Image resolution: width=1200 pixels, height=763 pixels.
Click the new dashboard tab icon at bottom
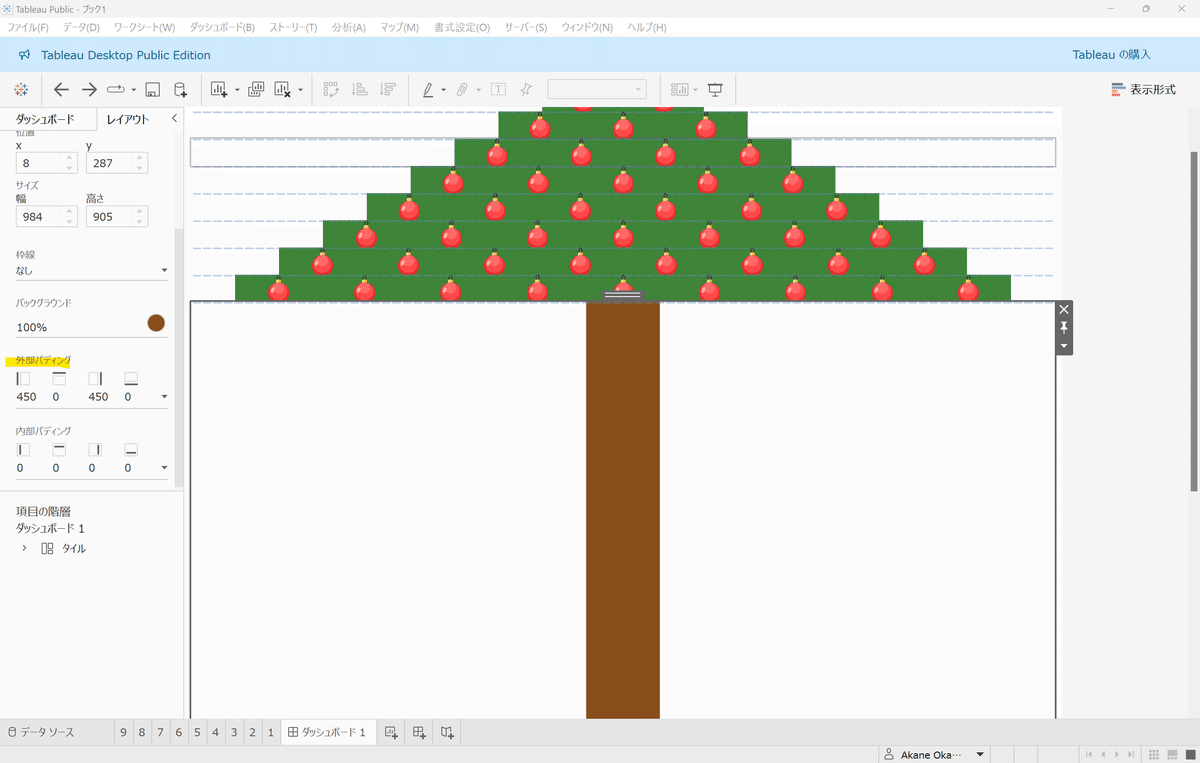[x=420, y=732]
